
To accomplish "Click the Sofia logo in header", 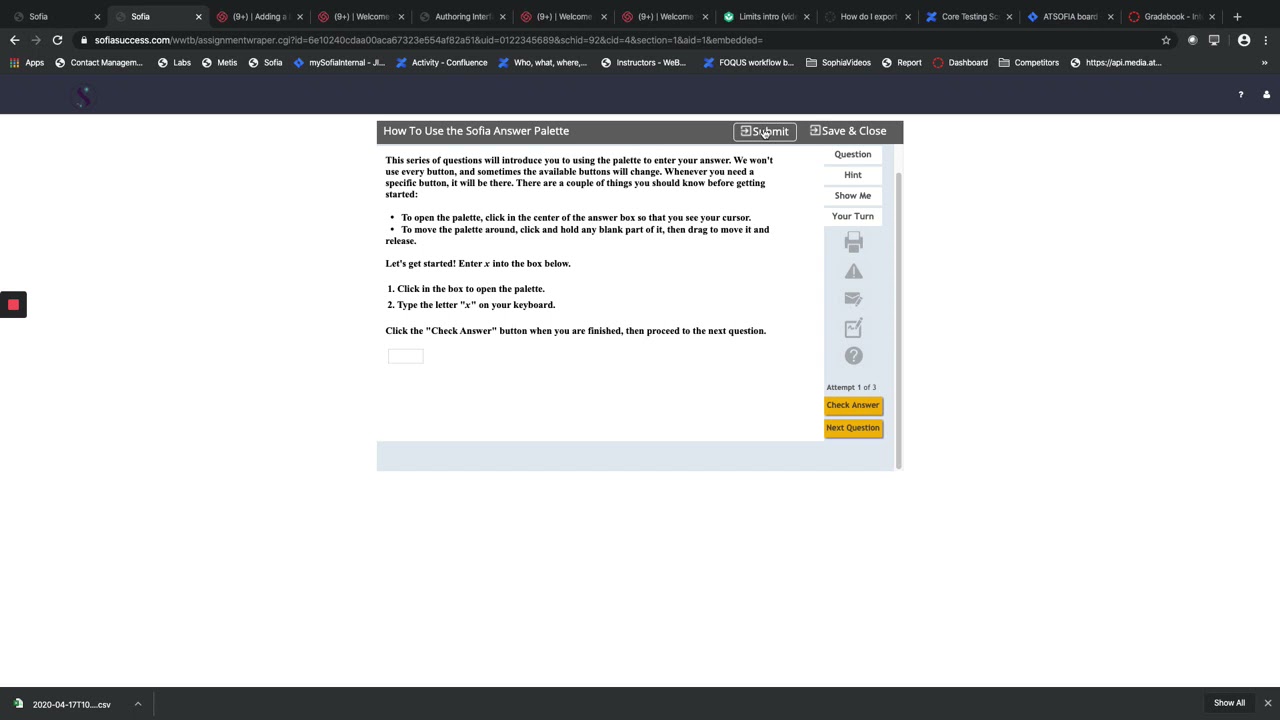I will click(x=84, y=96).
